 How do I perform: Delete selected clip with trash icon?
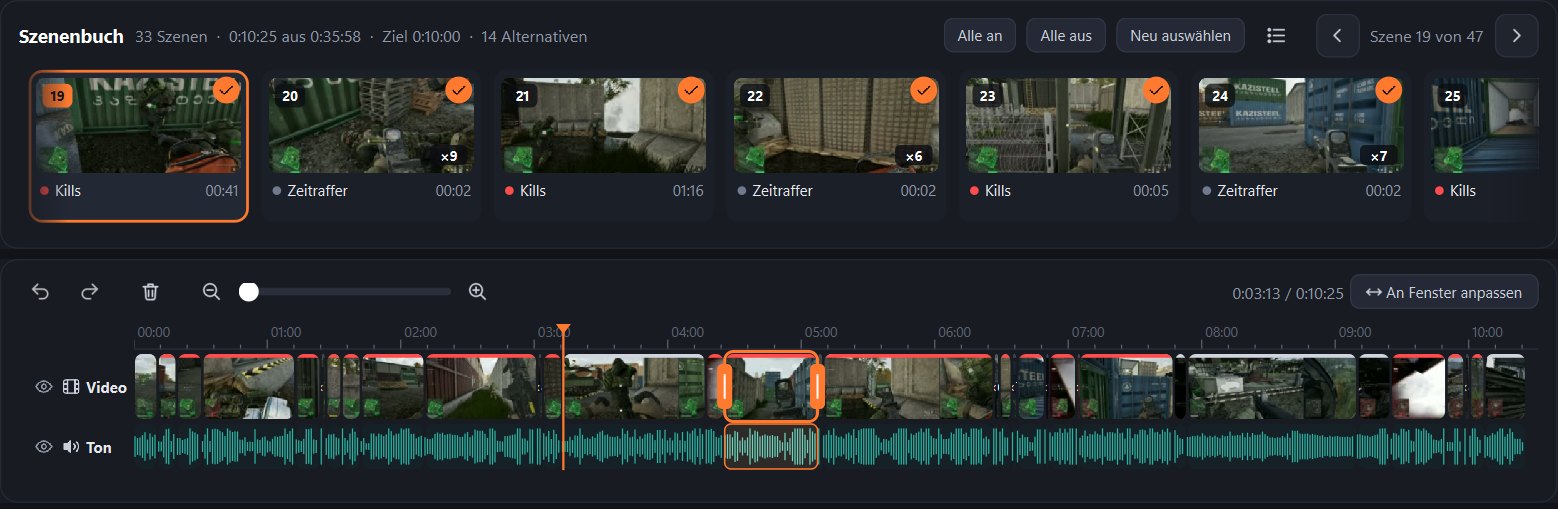150,292
